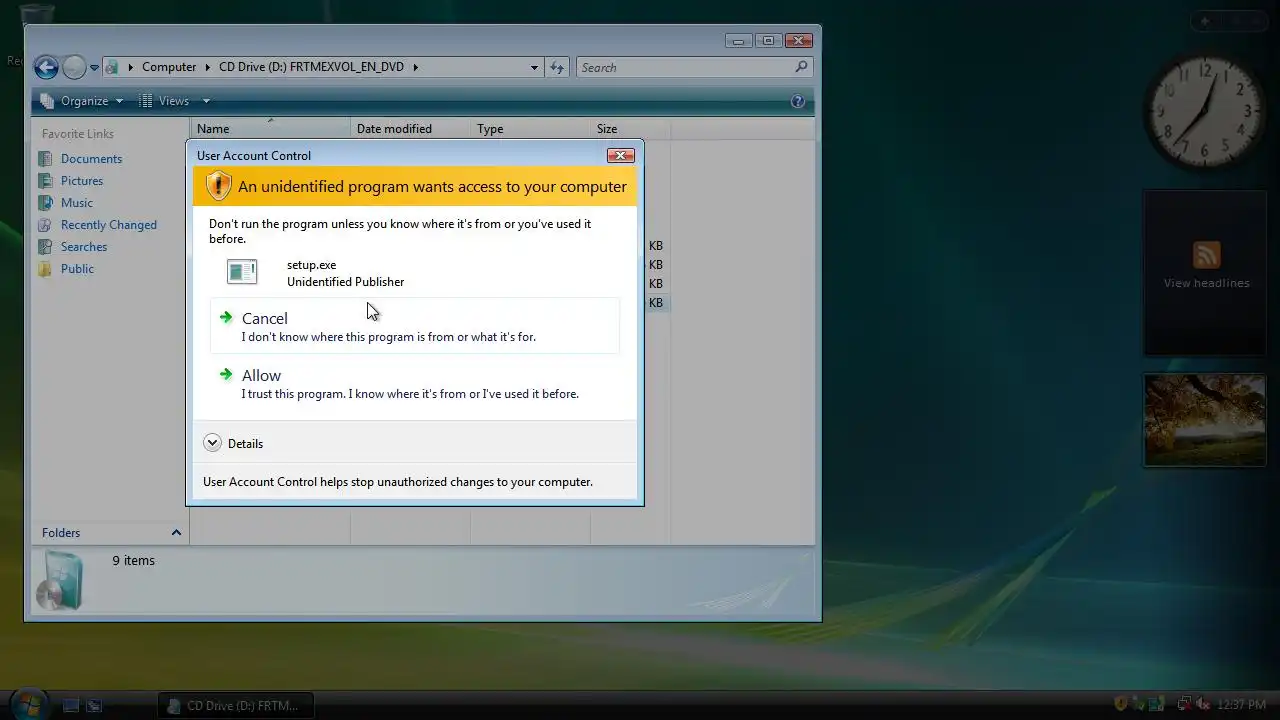Open Documents in Favorite Links
This screenshot has width=1280, height=720.
[x=91, y=159]
